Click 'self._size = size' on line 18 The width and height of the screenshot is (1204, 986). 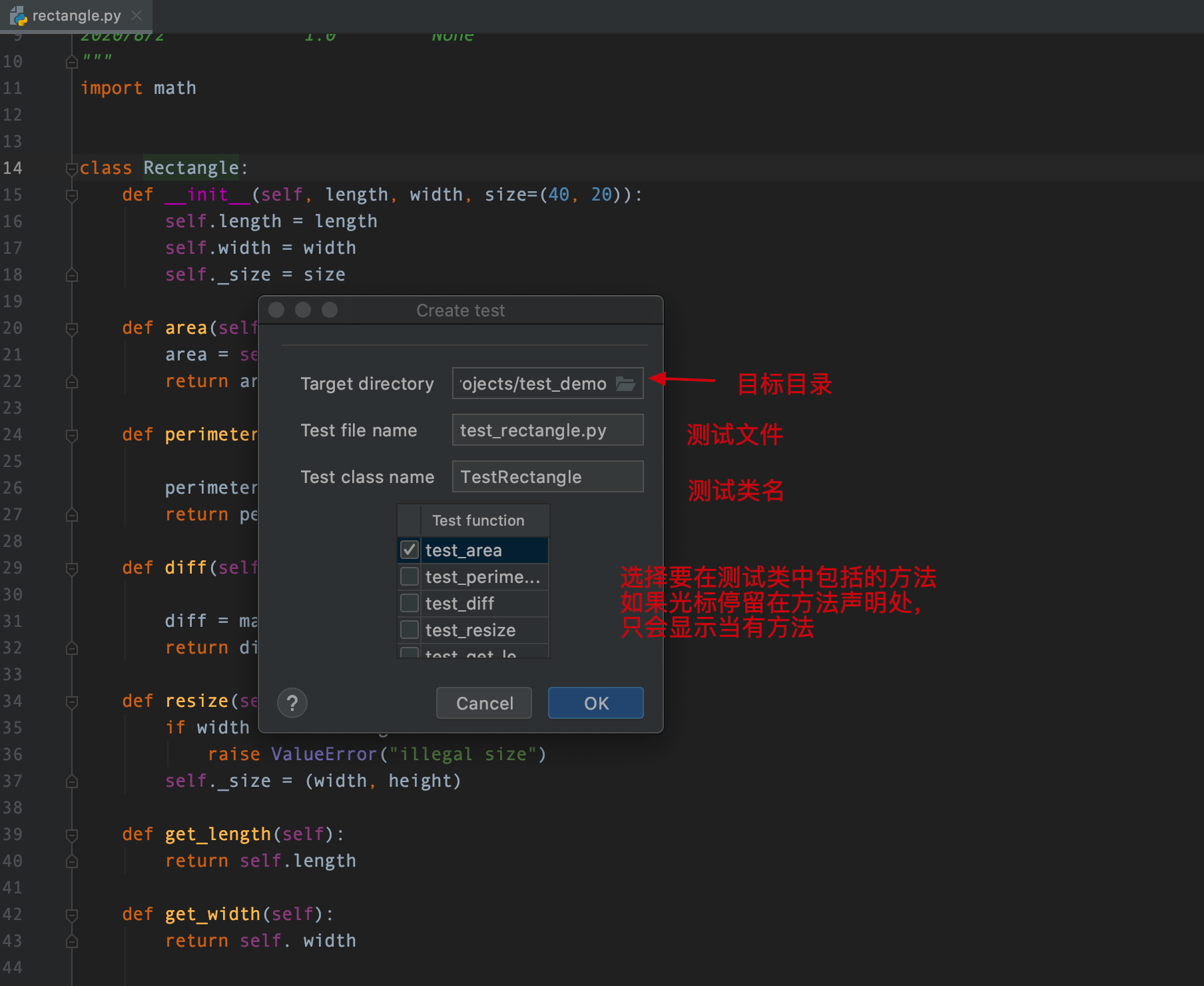[x=255, y=274]
